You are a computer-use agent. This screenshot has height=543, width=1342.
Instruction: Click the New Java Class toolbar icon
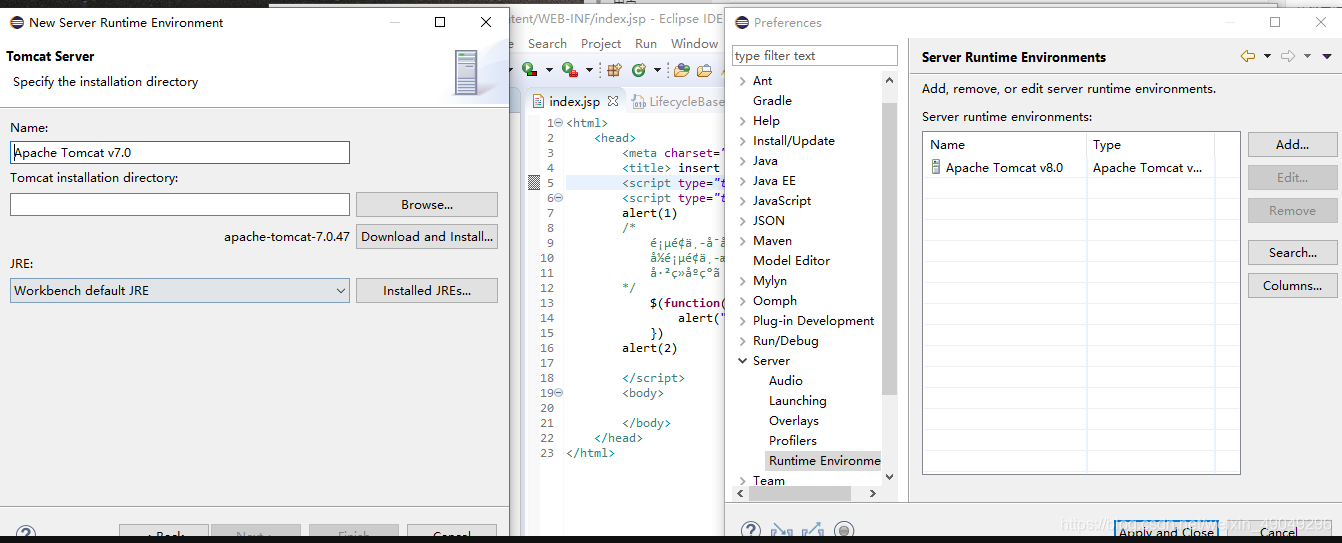click(x=639, y=70)
